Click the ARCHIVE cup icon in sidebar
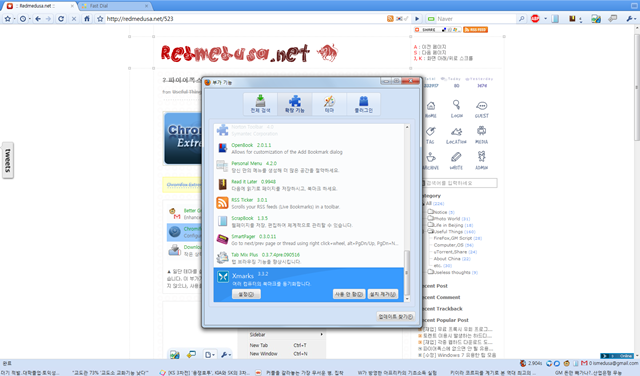 [x=431, y=161]
